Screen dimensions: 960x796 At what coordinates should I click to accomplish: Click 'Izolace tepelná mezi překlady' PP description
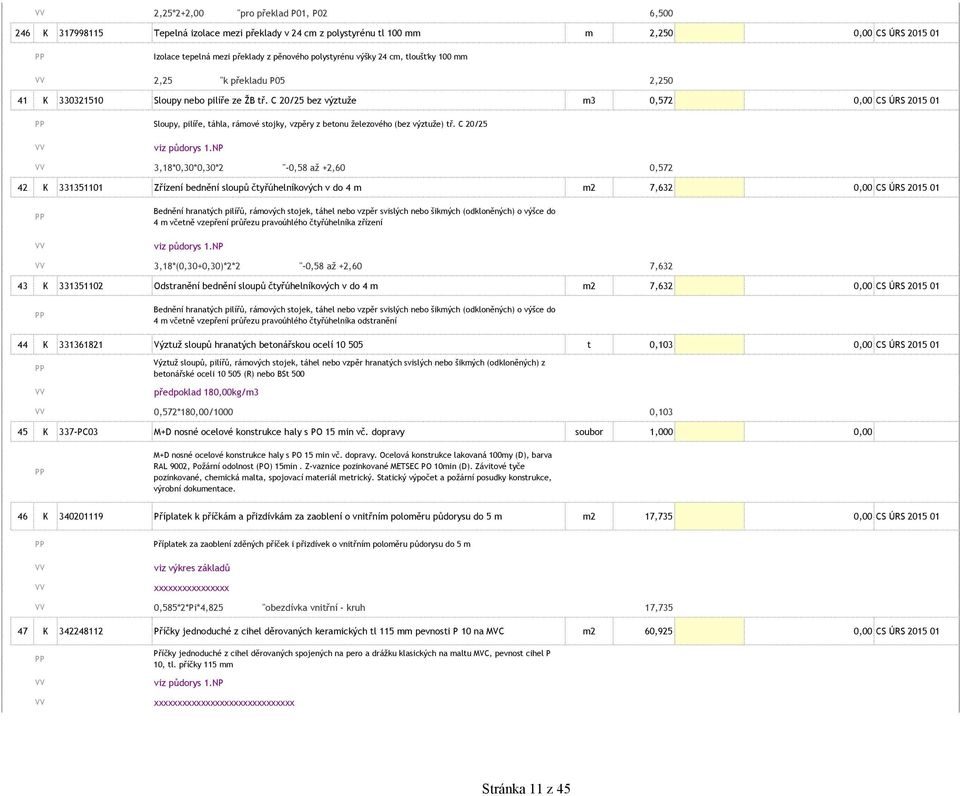pyautogui.click(x=310, y=57)
